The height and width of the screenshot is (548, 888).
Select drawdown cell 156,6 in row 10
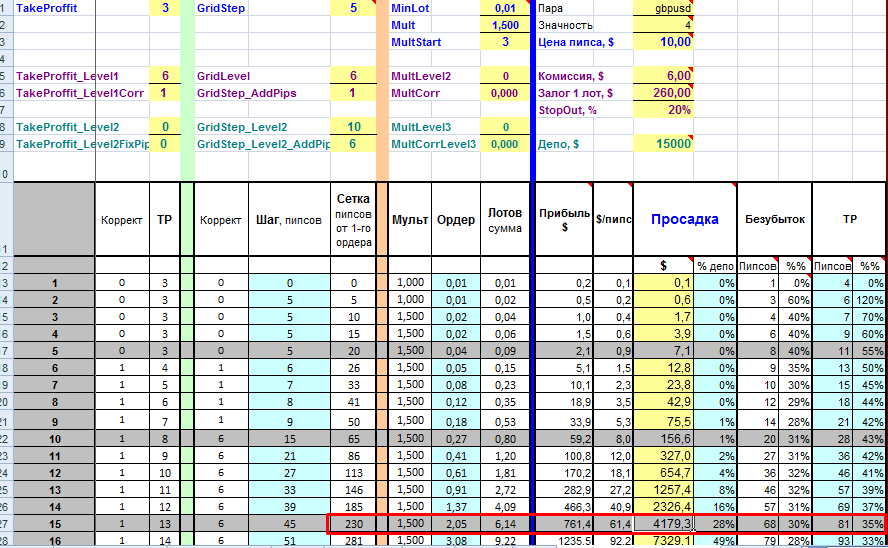coord(663,439)
